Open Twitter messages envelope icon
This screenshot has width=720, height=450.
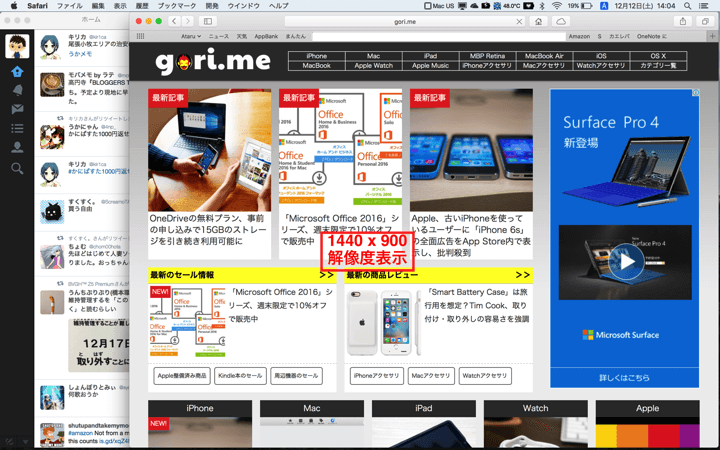pos(17,109)
